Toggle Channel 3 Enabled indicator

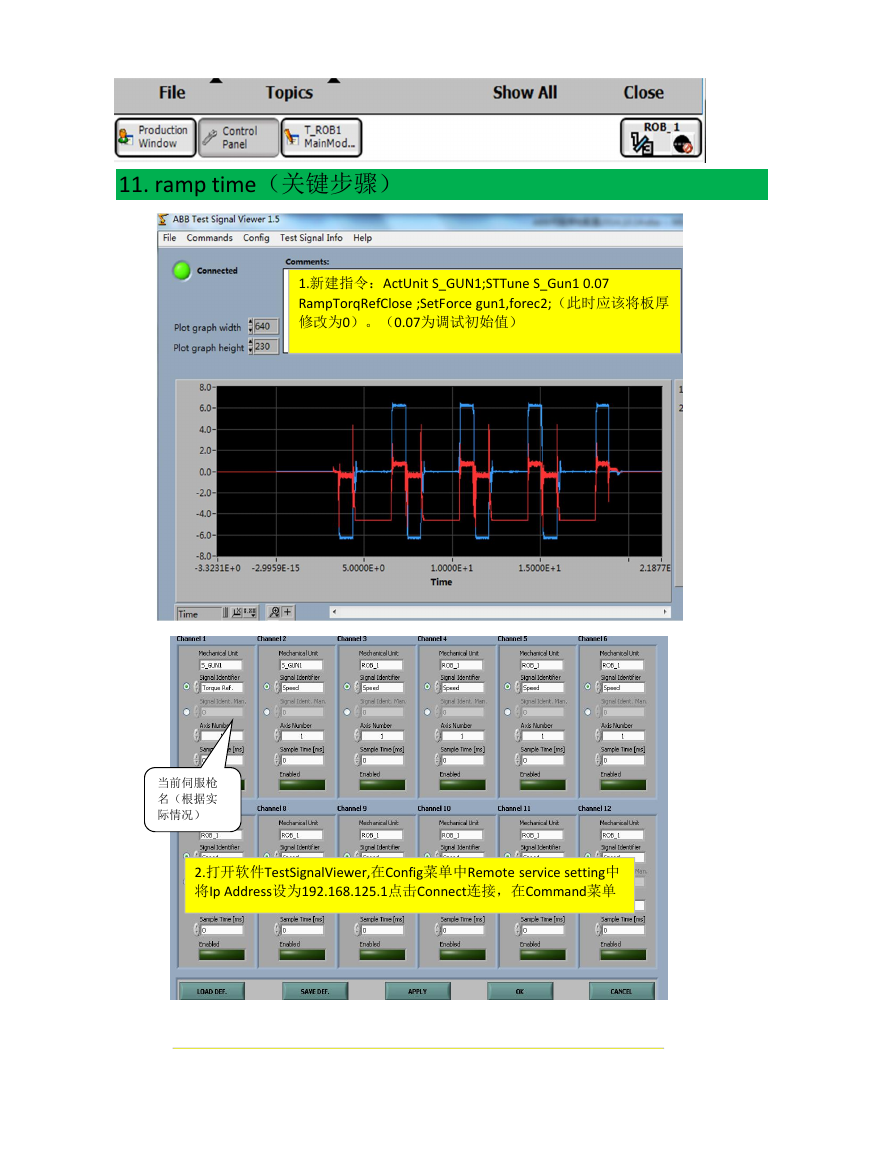pos(382,784)
